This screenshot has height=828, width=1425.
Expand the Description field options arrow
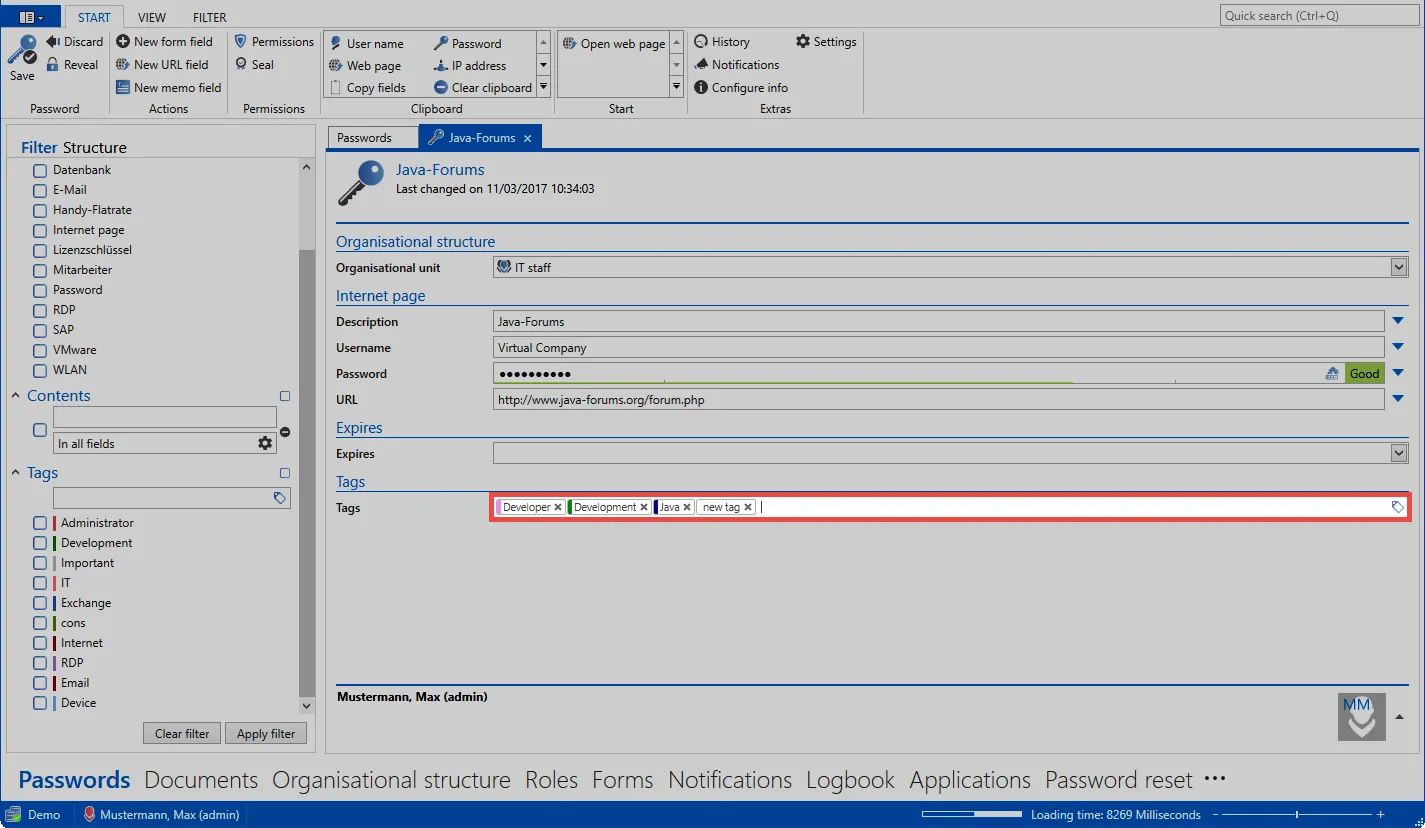pos(1398,322)
